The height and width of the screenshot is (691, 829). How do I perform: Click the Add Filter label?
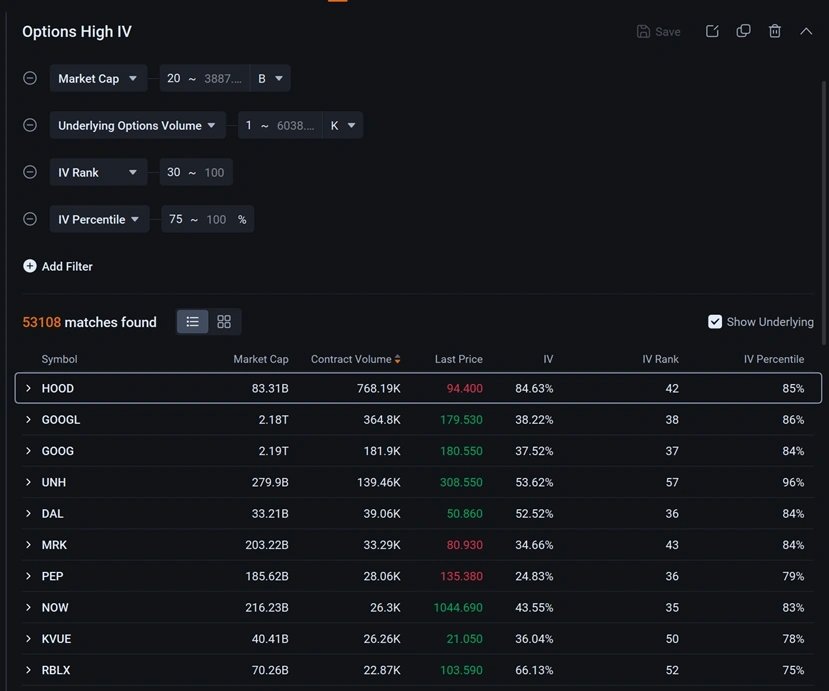point(67,266)
